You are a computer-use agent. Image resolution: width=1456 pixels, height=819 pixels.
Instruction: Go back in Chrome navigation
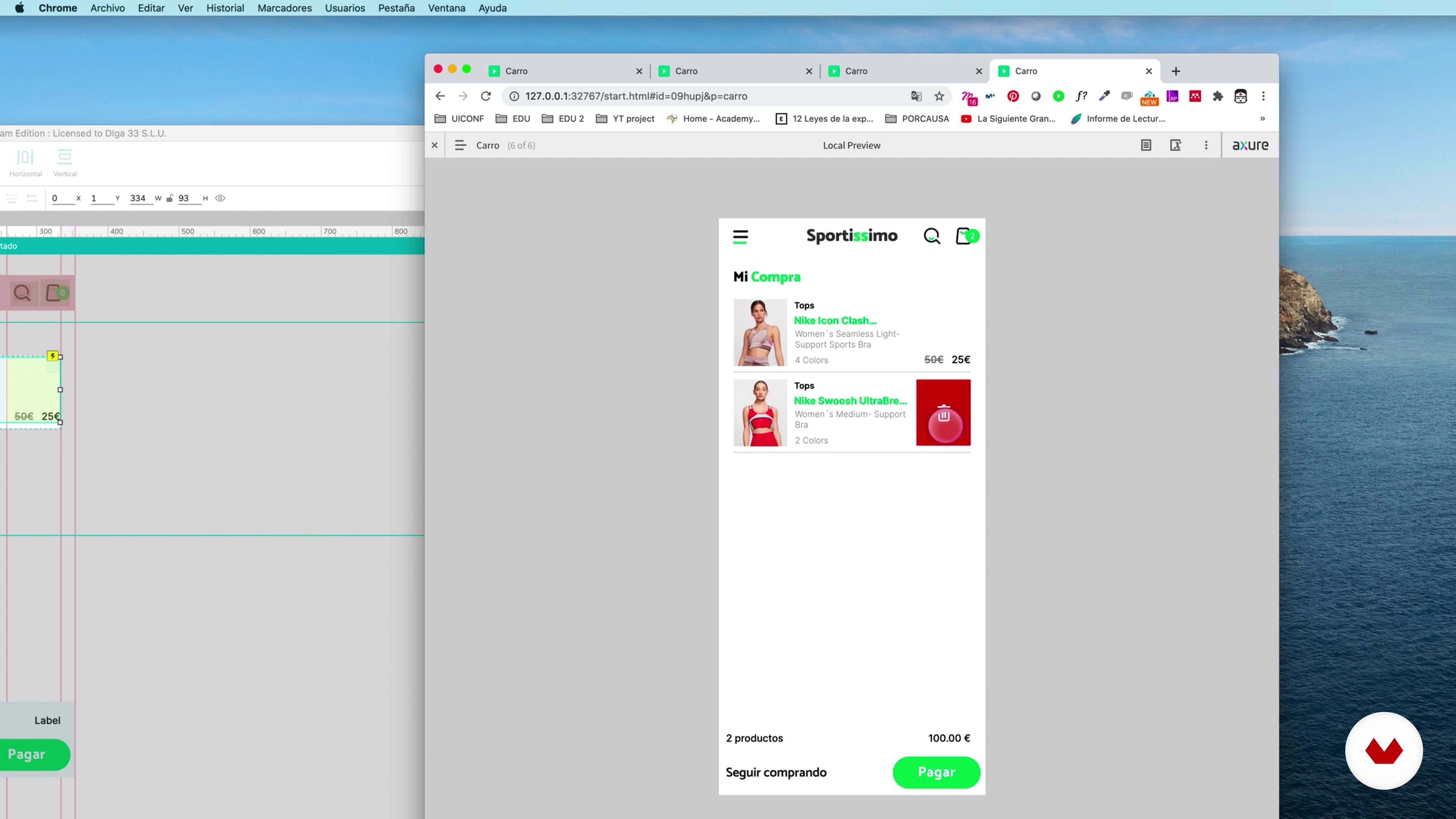(440, 96)
